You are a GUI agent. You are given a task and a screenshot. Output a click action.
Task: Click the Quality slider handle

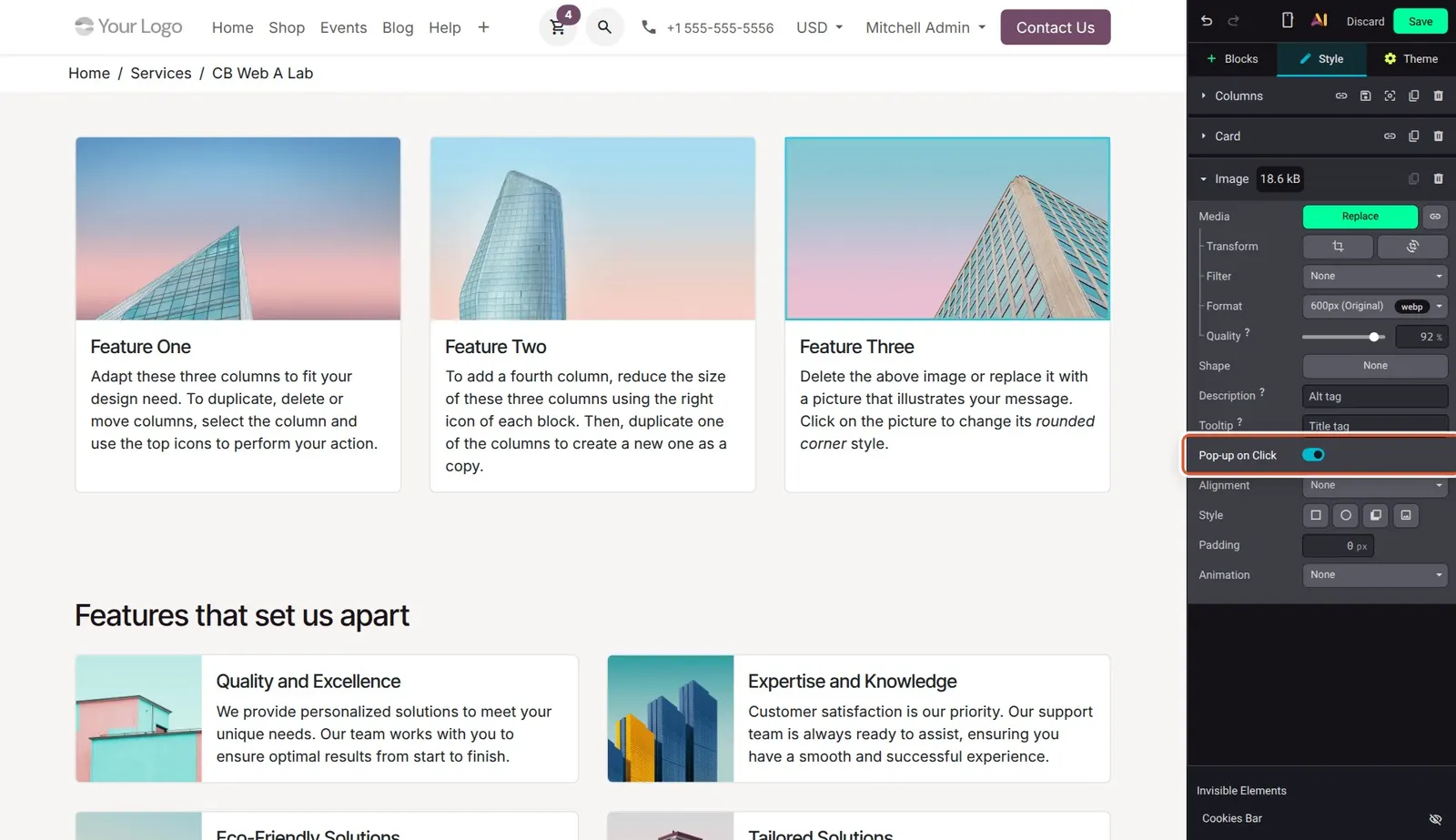tap(1374, 337)
